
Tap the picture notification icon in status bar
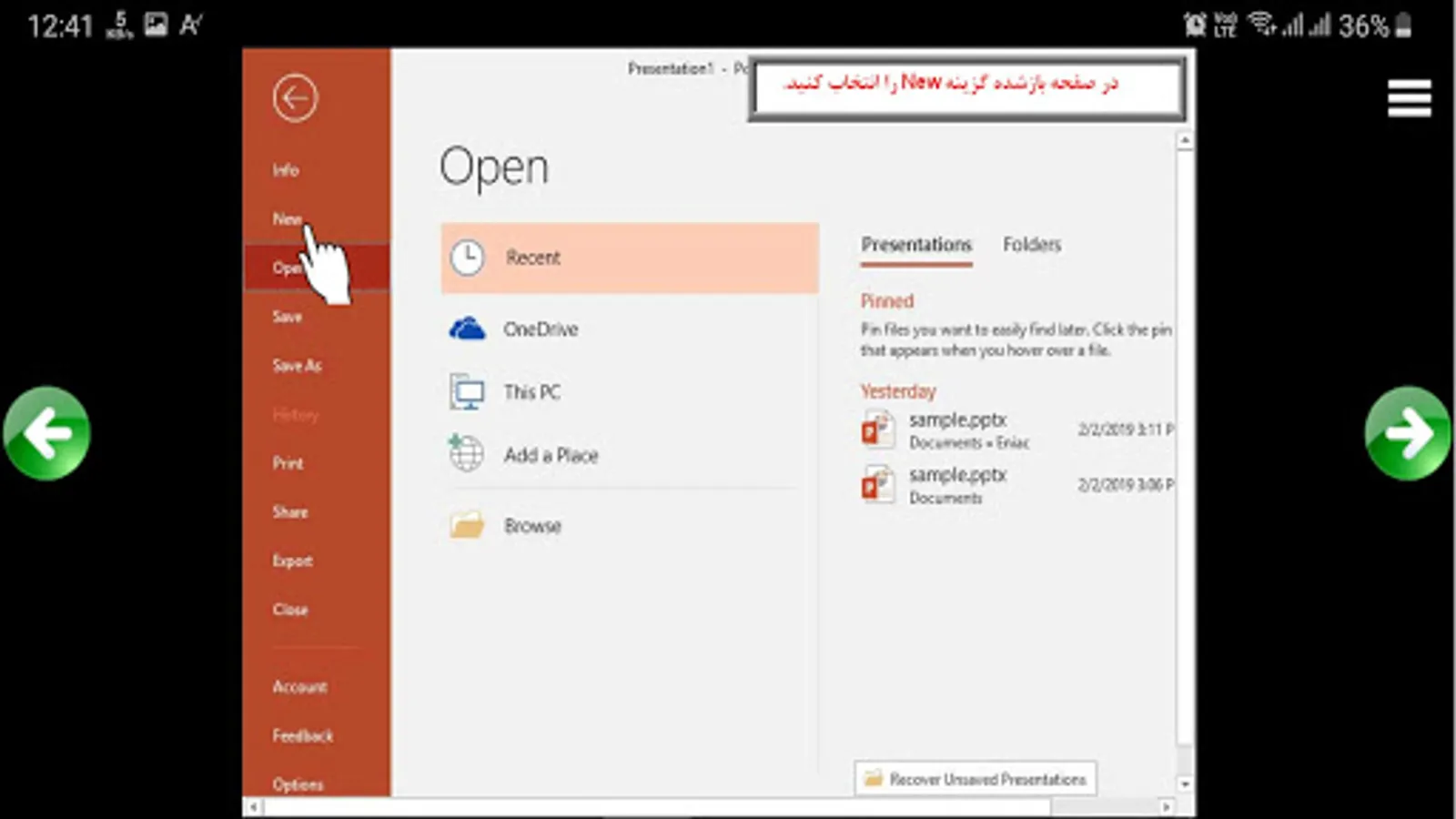tap(156, 25)
